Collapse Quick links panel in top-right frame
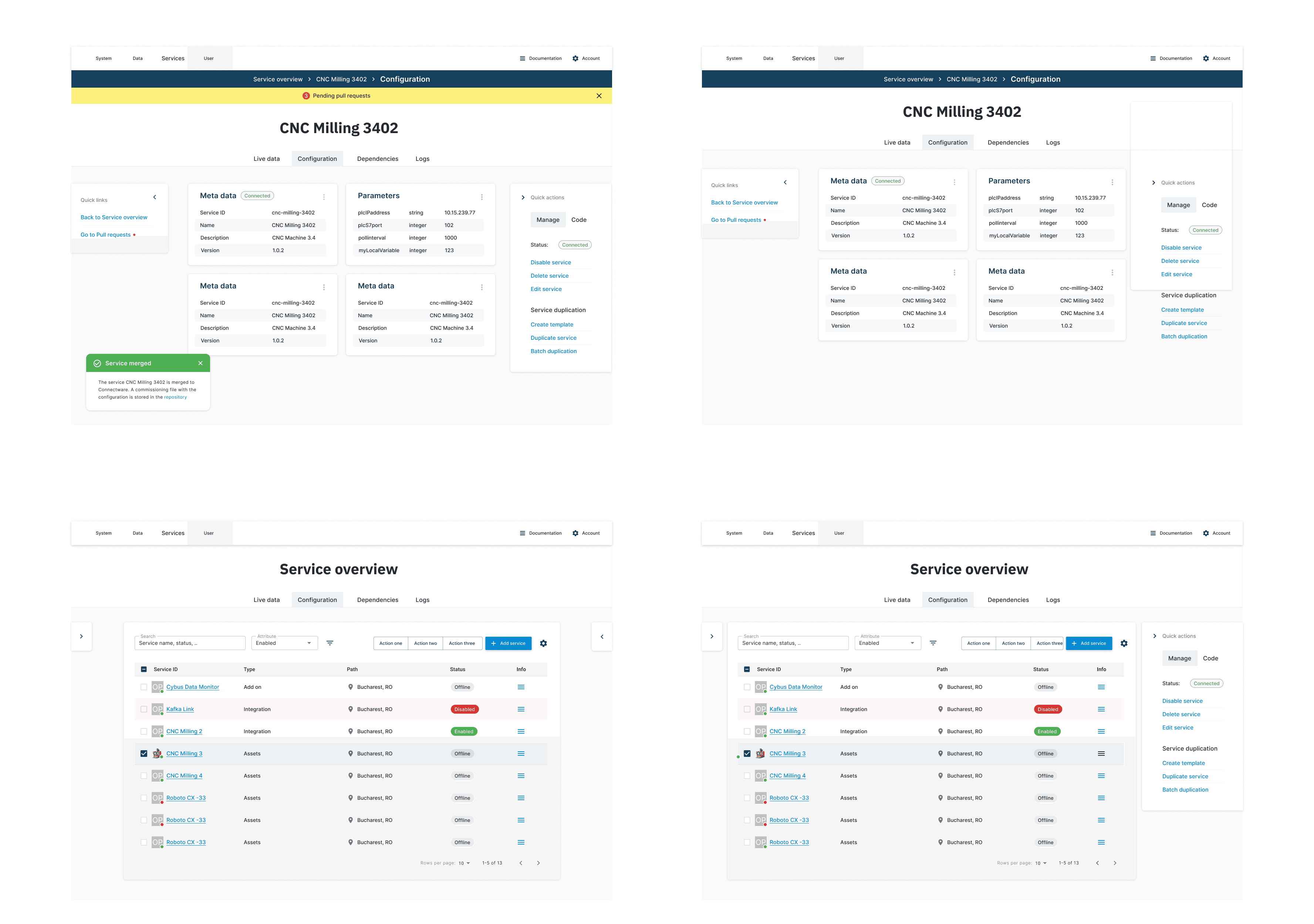This screenshot has width=1314, height=924. pyautogui.click(x=785, y=182)
